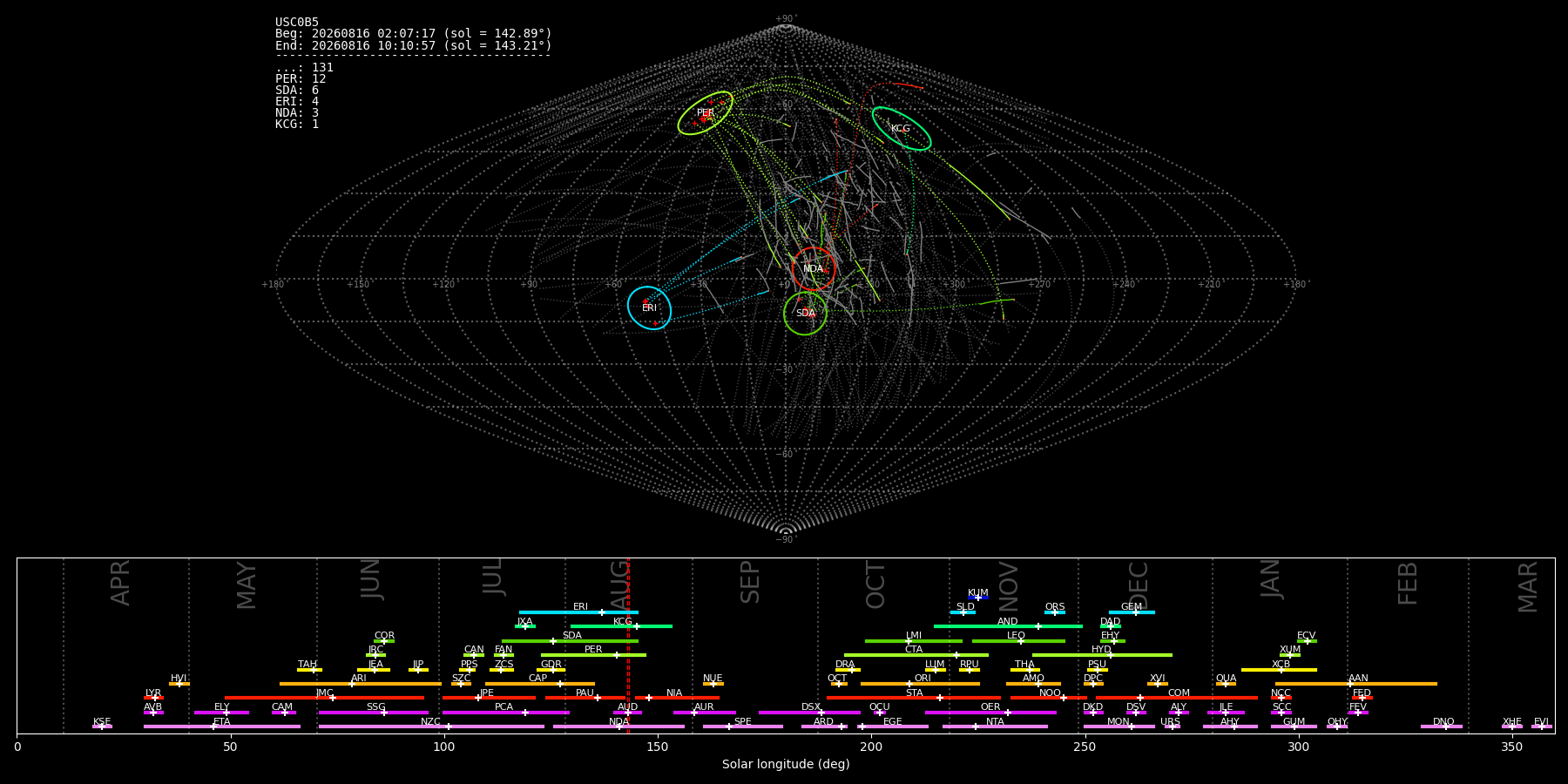Select the KCG radiant ellipse
Screen dimensions: 1568x784
[902, 128]
